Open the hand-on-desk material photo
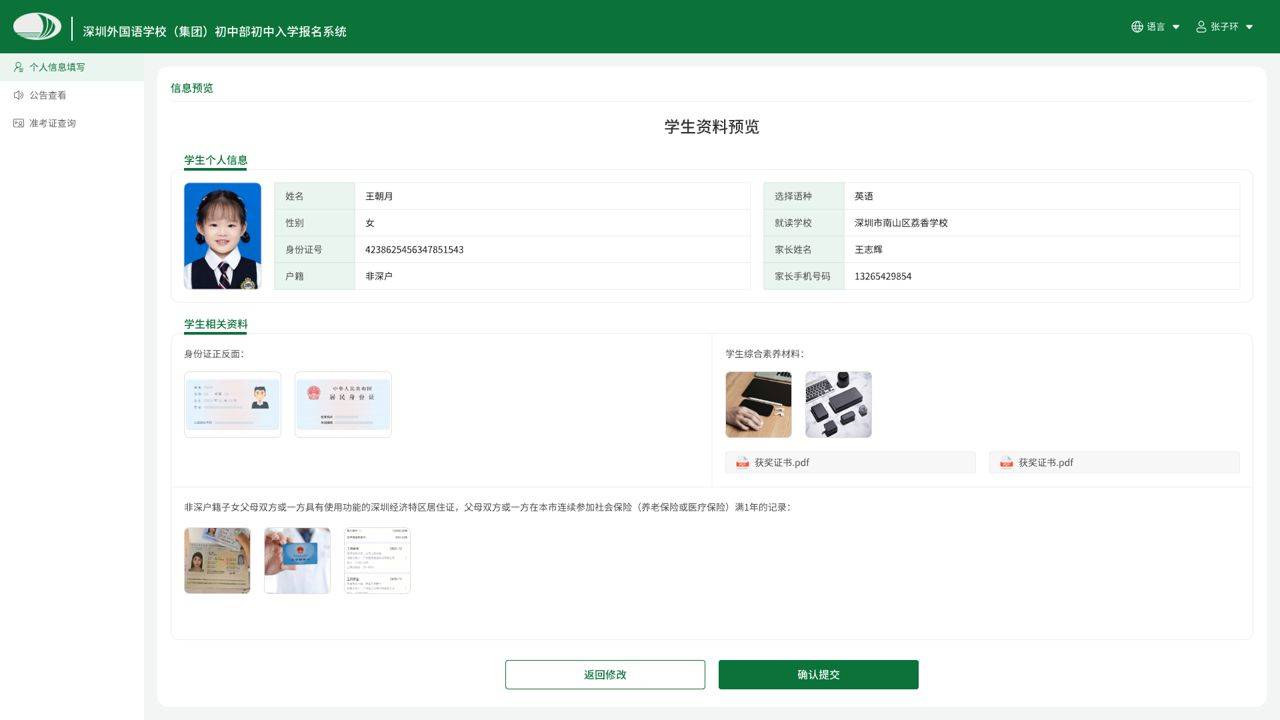The image size is (1280, 720). coord(758,405)
